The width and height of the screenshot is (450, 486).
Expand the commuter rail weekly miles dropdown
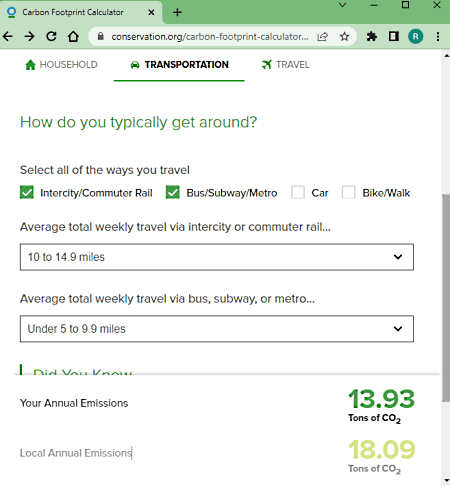tap(217, 257)
